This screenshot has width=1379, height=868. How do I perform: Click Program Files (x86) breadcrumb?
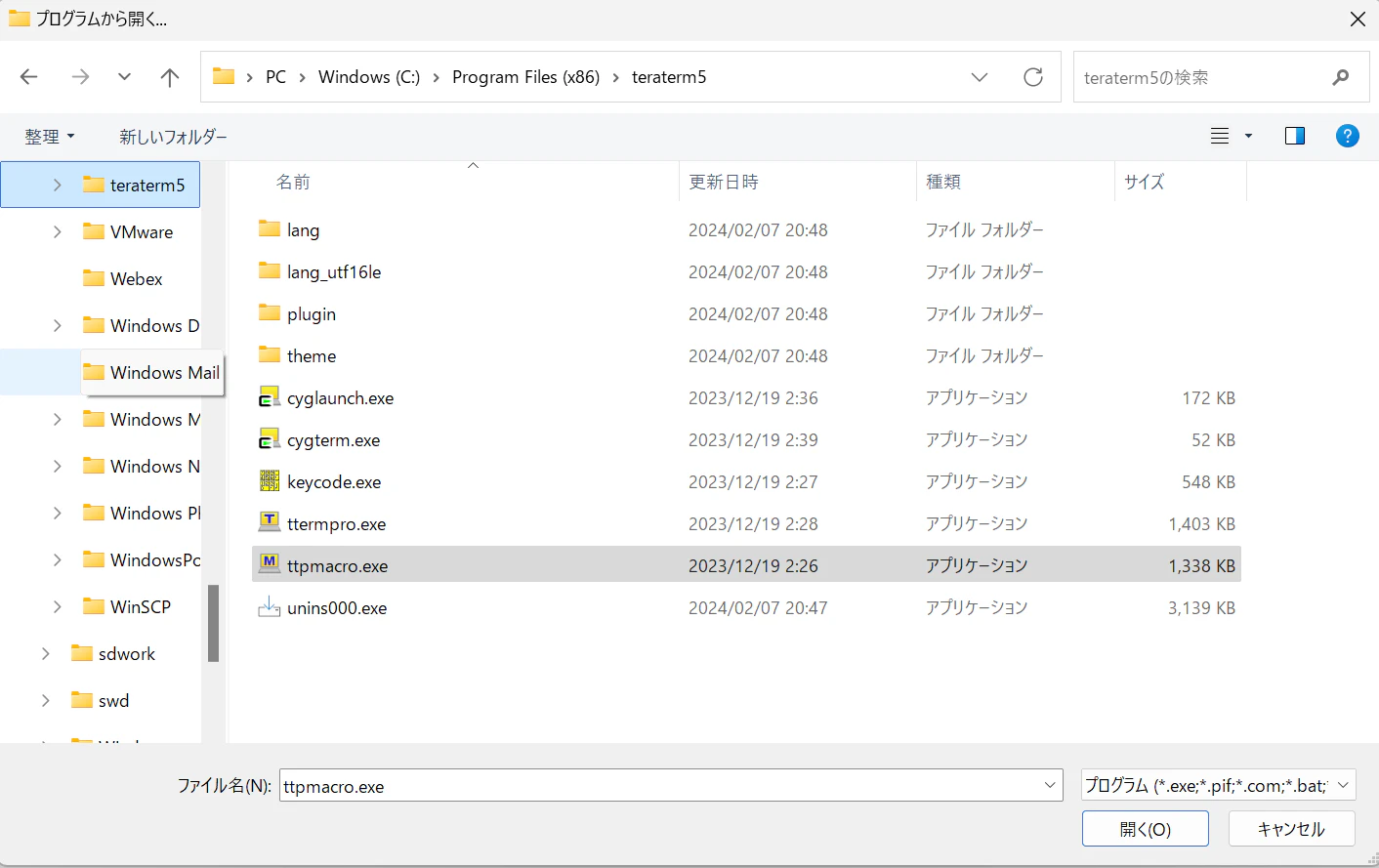[525, 77]
